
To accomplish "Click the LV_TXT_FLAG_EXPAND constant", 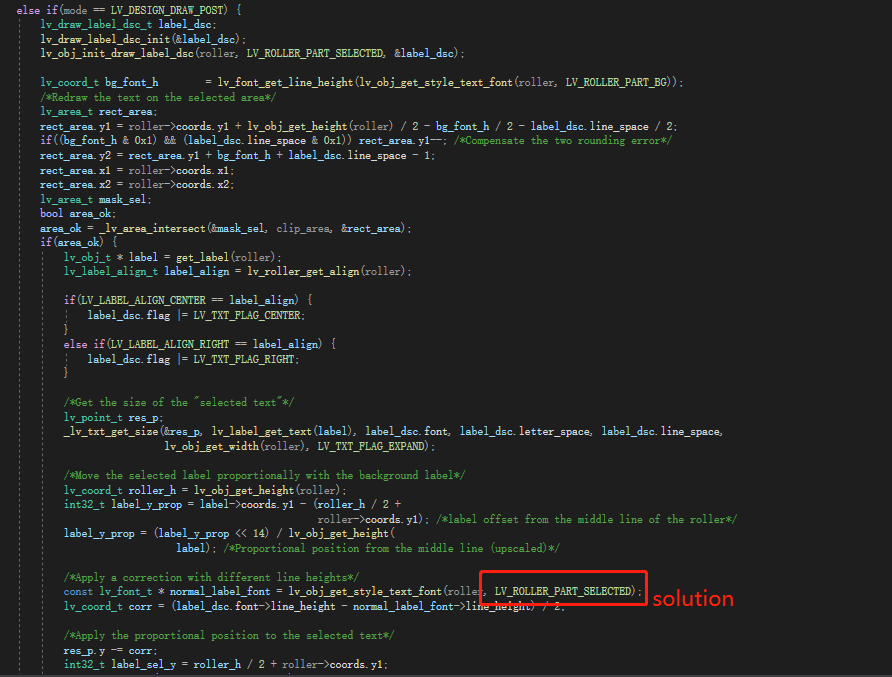I will (x=370, y=447).
